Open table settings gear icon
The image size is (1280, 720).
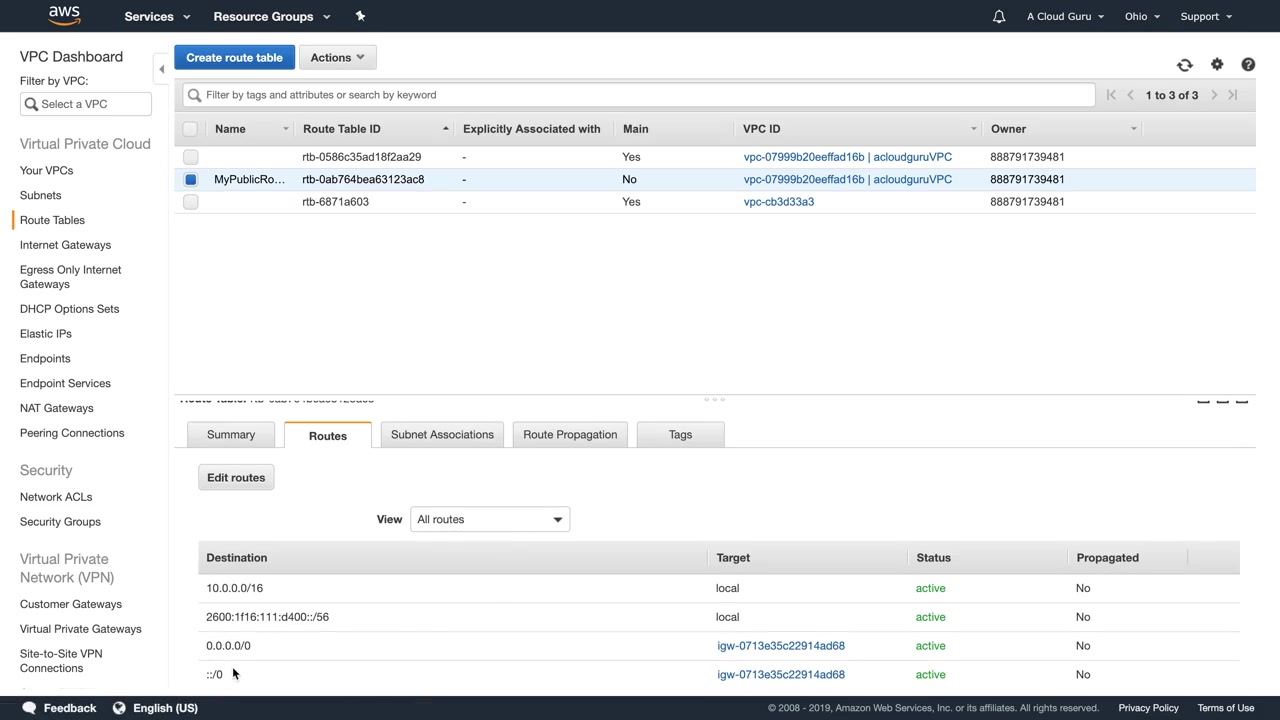pos(1217,65)
